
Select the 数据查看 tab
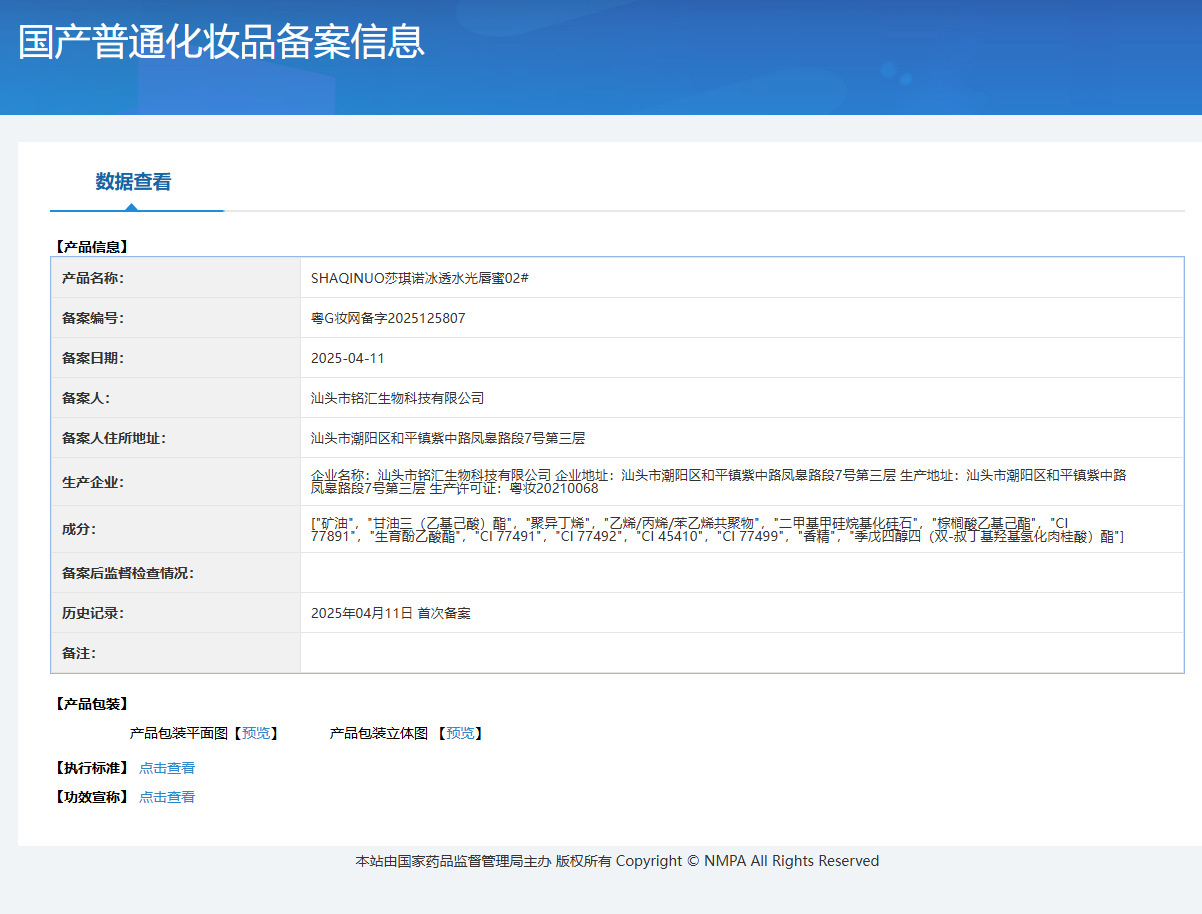[133, 182]
